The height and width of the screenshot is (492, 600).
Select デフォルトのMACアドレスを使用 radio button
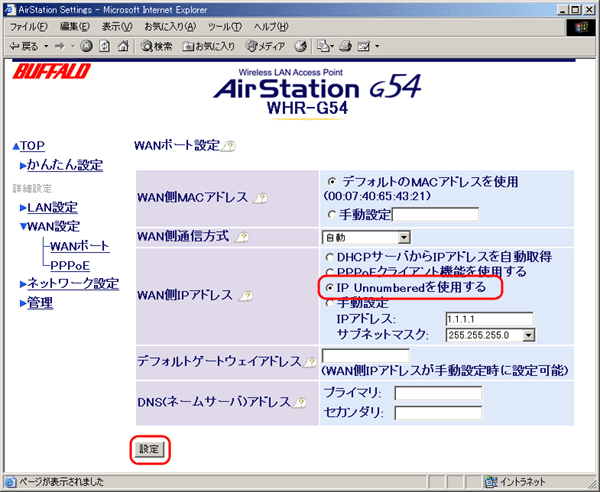332,181
